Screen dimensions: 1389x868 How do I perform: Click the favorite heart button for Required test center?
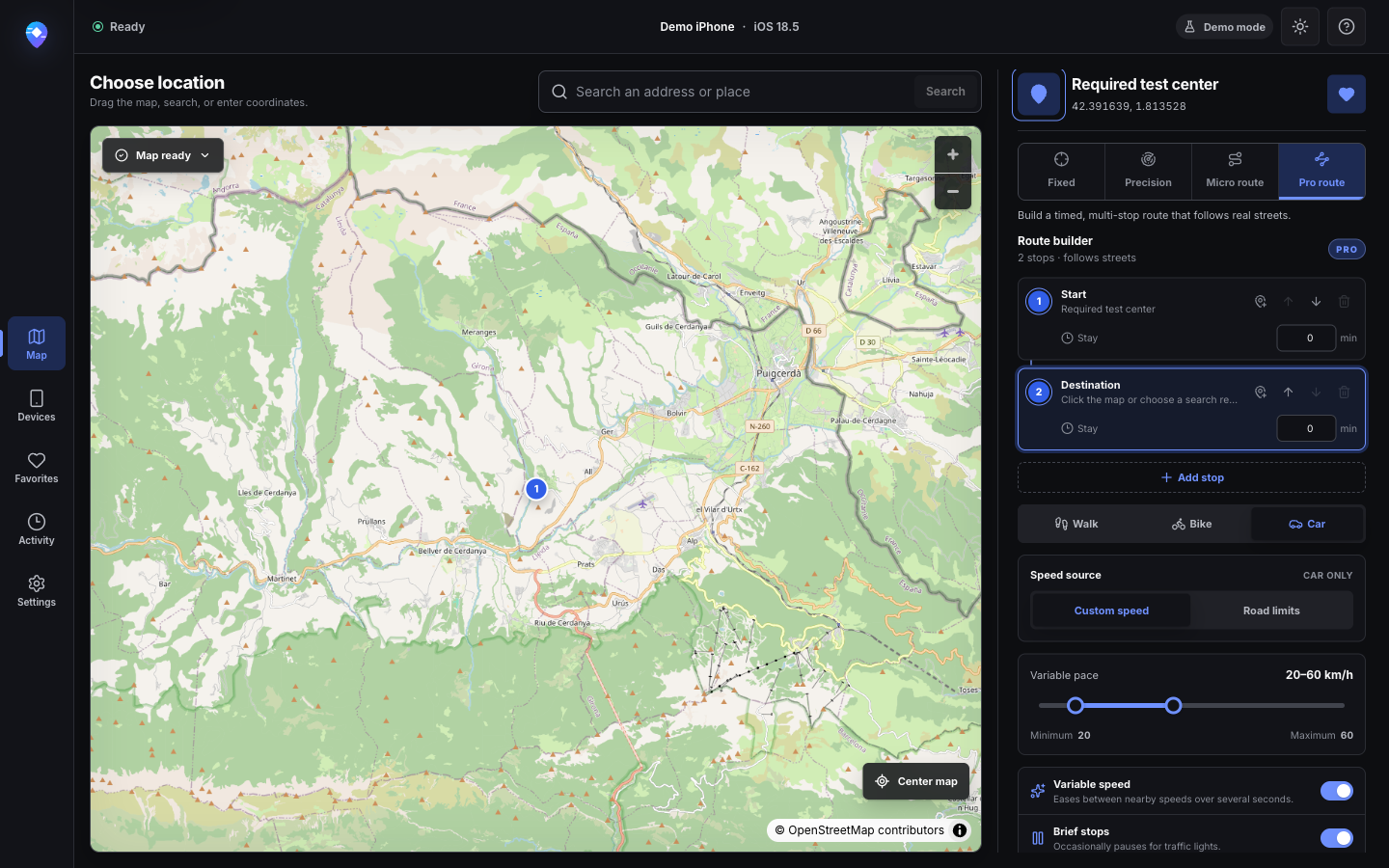(1347, 95)
